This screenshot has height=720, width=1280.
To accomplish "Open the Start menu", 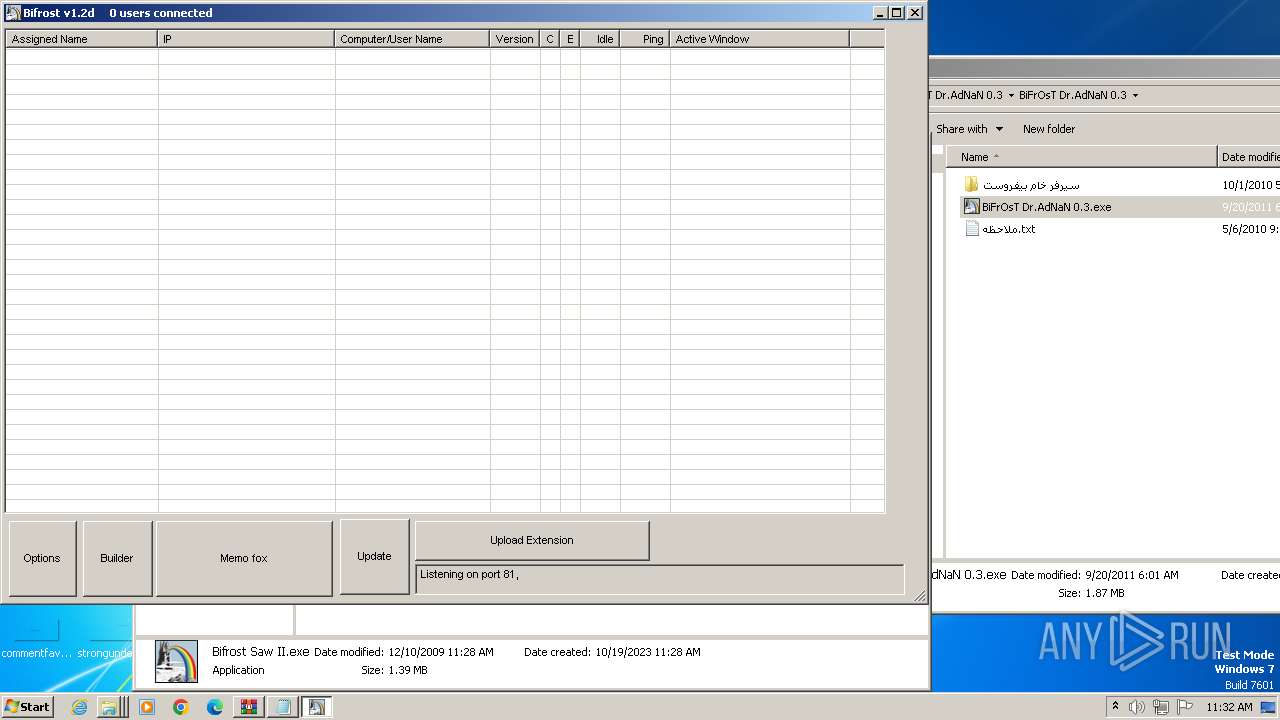I will pyautogui.click(x=28, y=706).
